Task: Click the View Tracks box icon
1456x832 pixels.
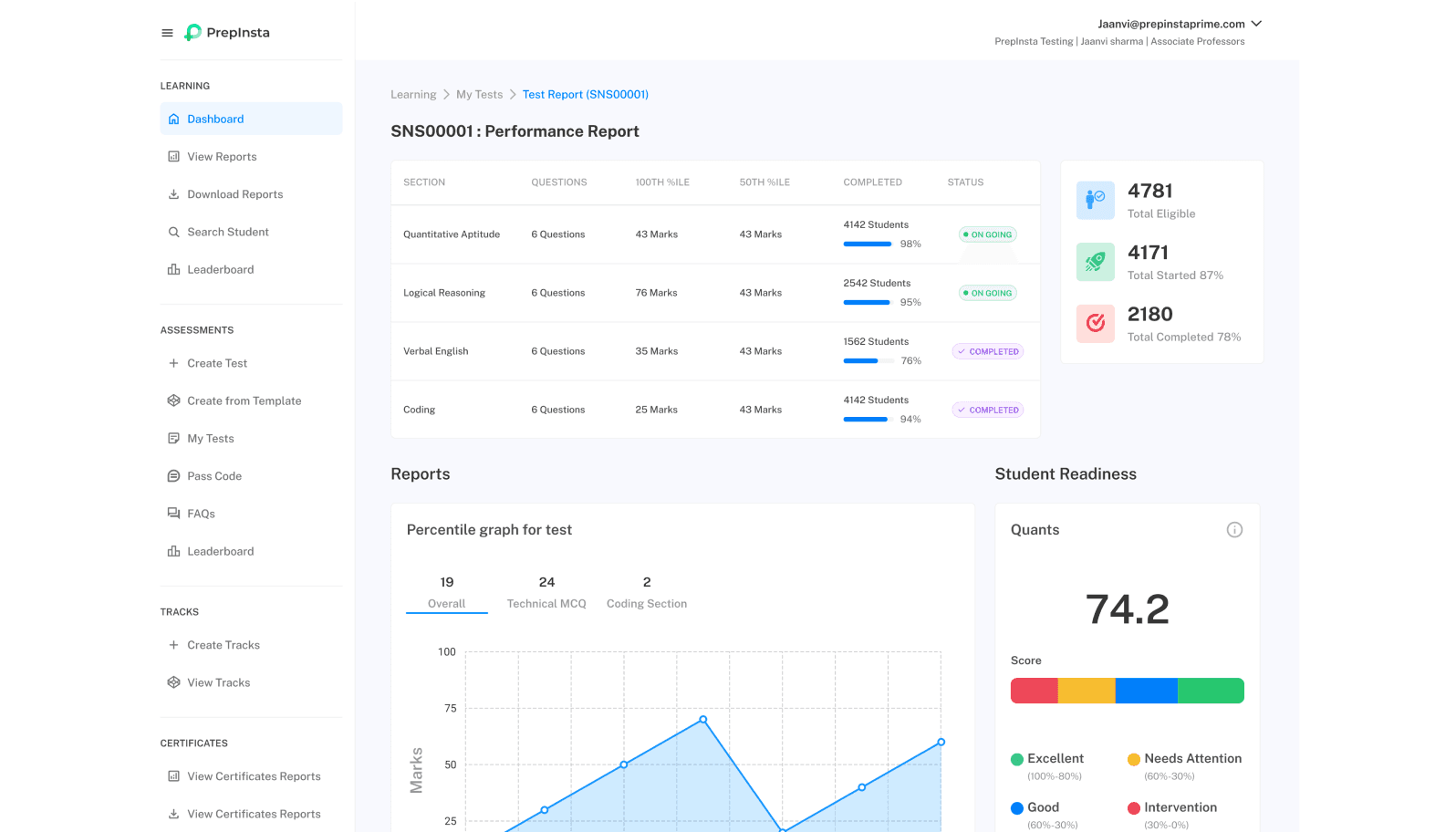Action: coord(173,682)
